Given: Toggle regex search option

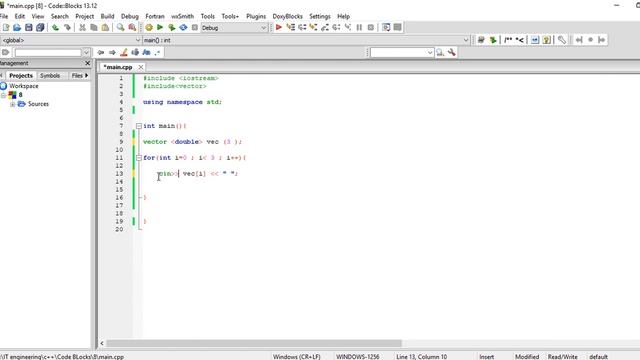Looking at the screenshot, I should [x=158, y=52].
